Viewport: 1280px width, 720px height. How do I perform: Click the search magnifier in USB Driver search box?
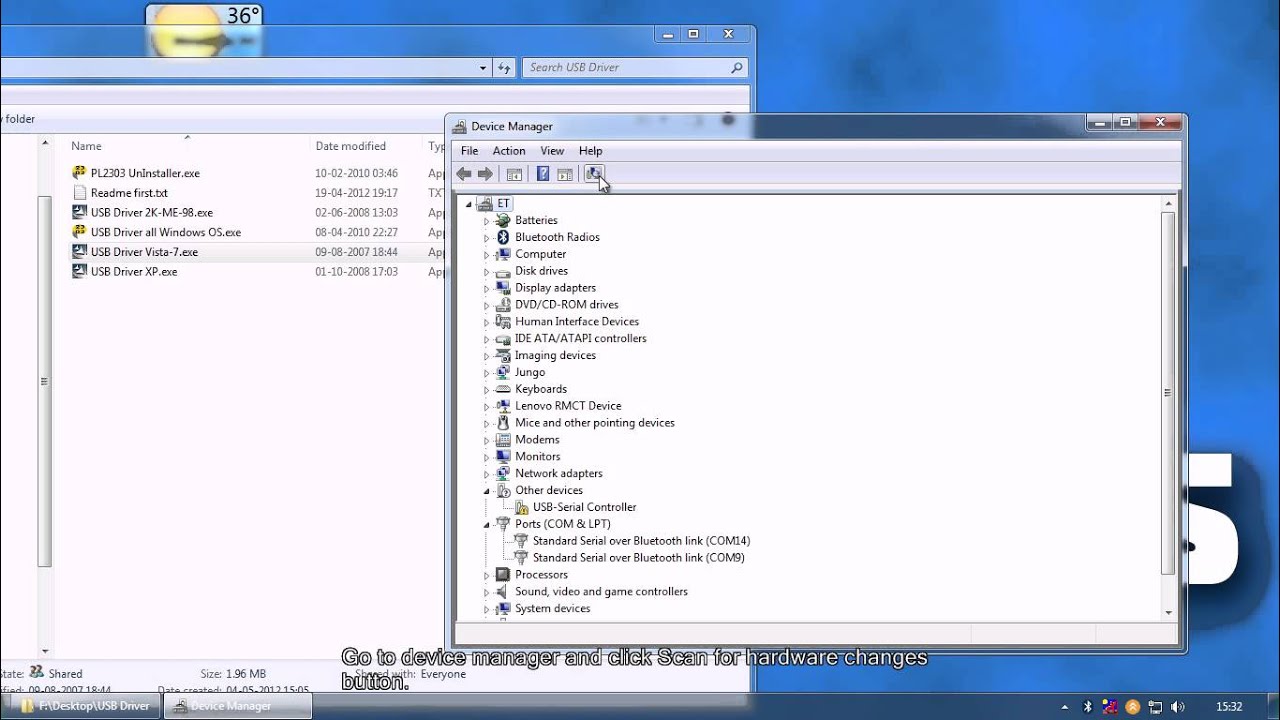tap(737, 67)
